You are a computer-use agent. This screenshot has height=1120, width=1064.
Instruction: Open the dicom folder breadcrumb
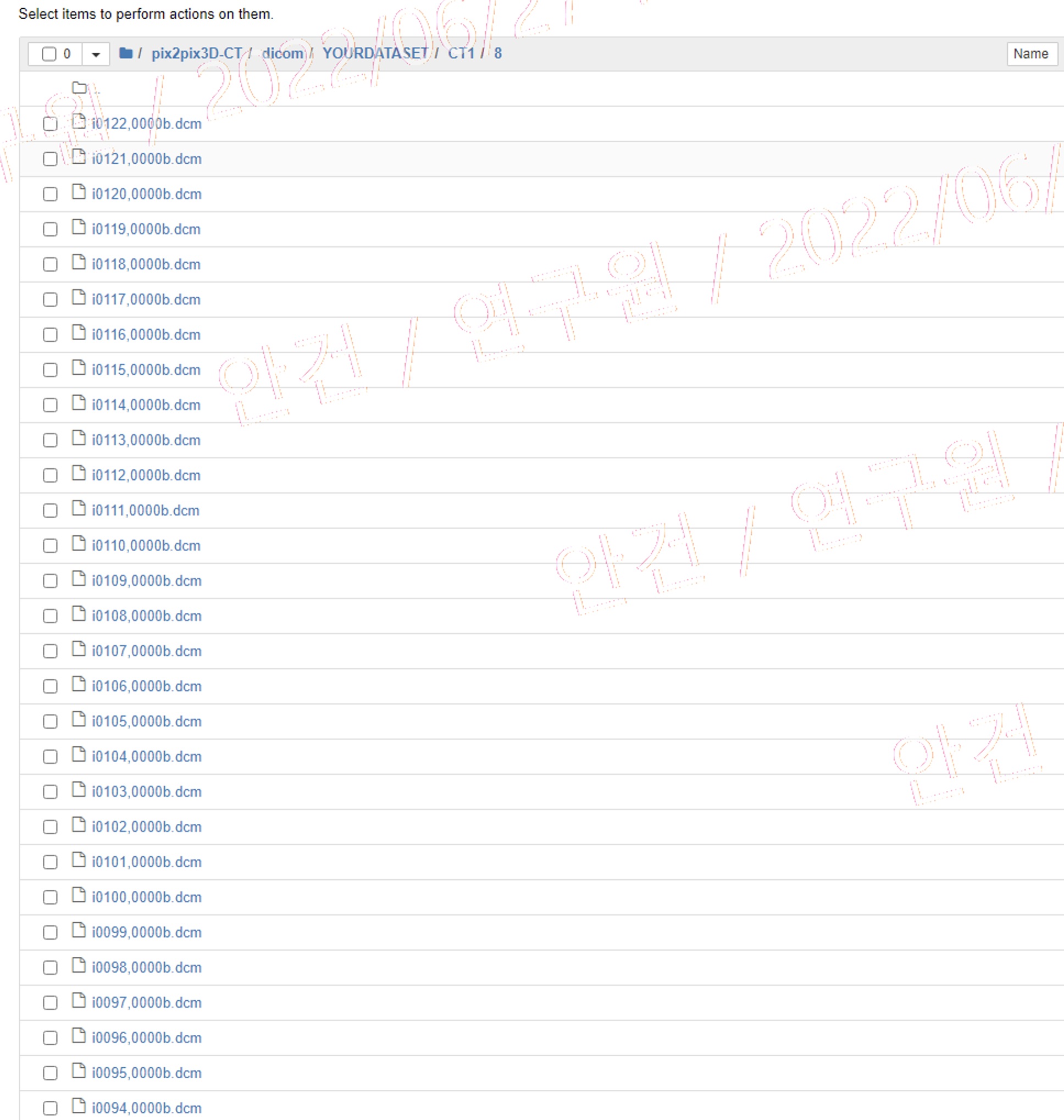[x=282, y=54]
